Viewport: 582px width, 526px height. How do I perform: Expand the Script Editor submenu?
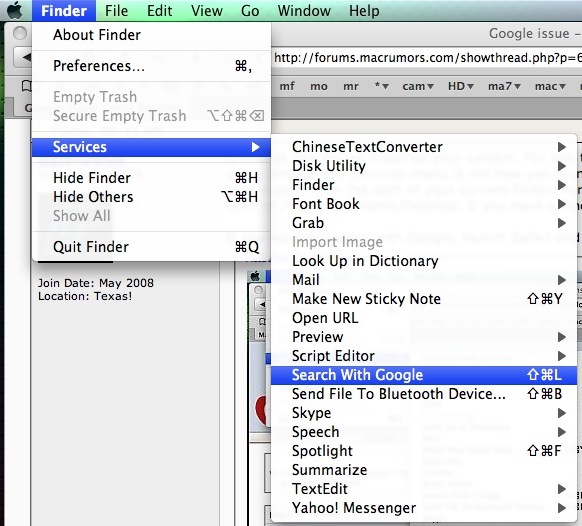[x=424, y=356]
